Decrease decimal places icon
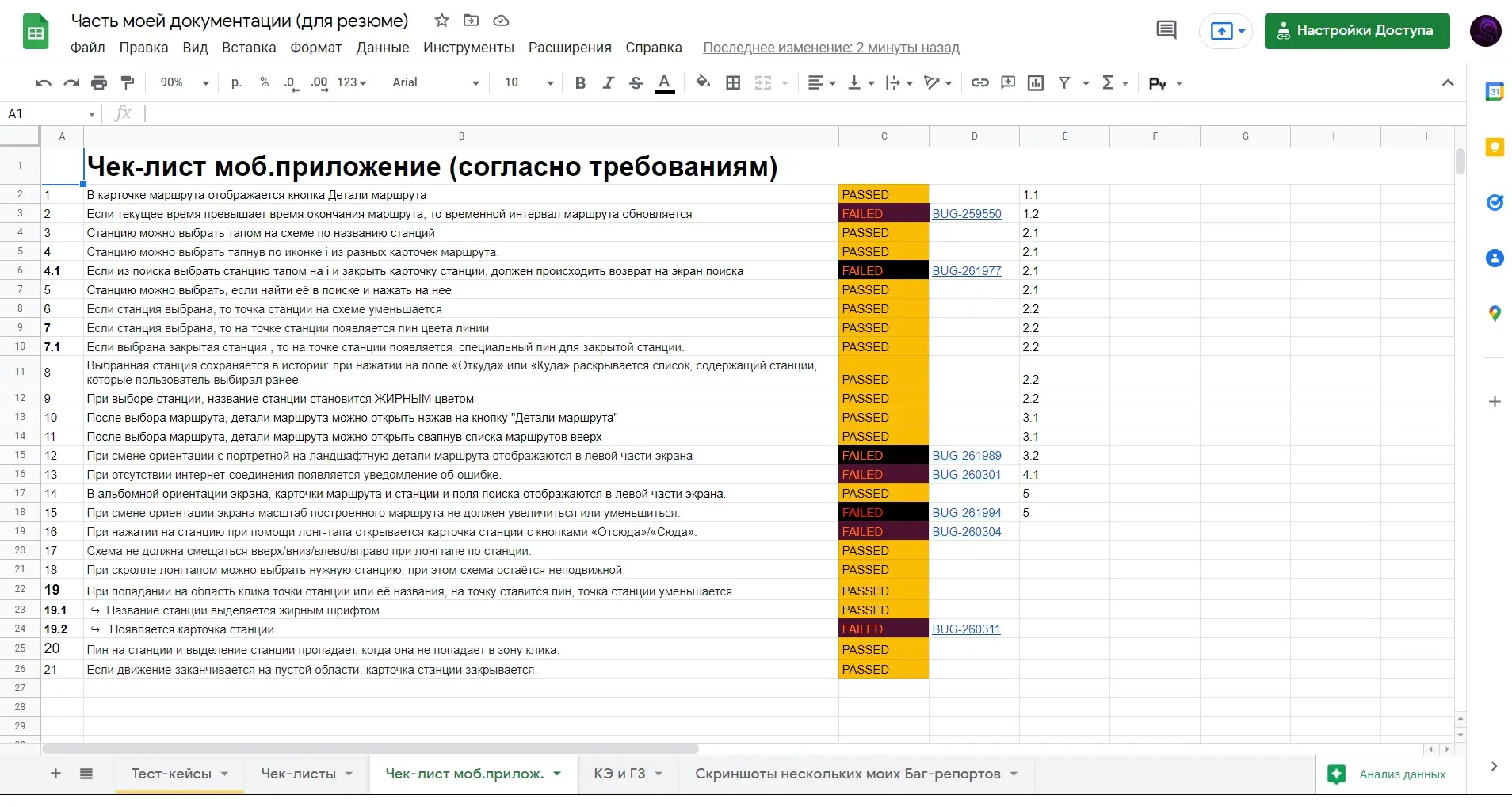 tap(291, 83)
